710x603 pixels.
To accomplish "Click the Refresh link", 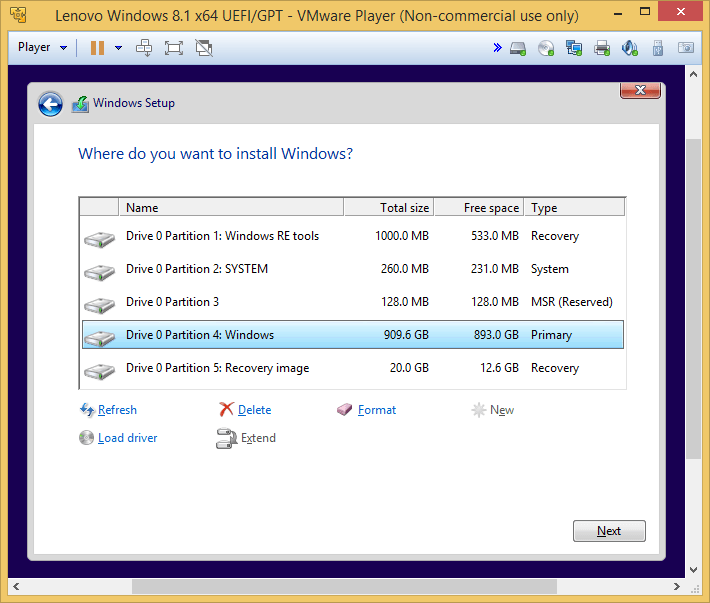I will pyautogui.click(x=117, y=410).
